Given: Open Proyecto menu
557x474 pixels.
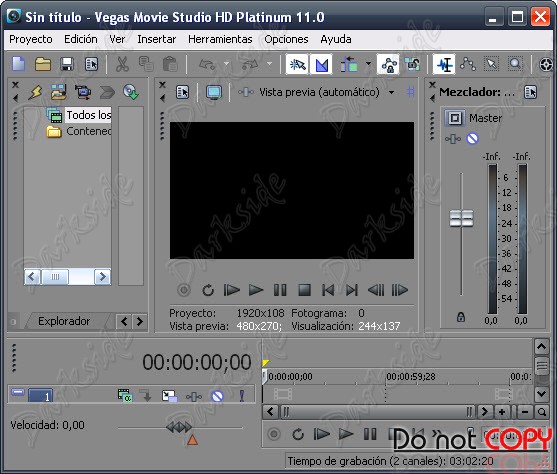Looking at the screenshot, I should pyautogui.click(x=31, y=39).
